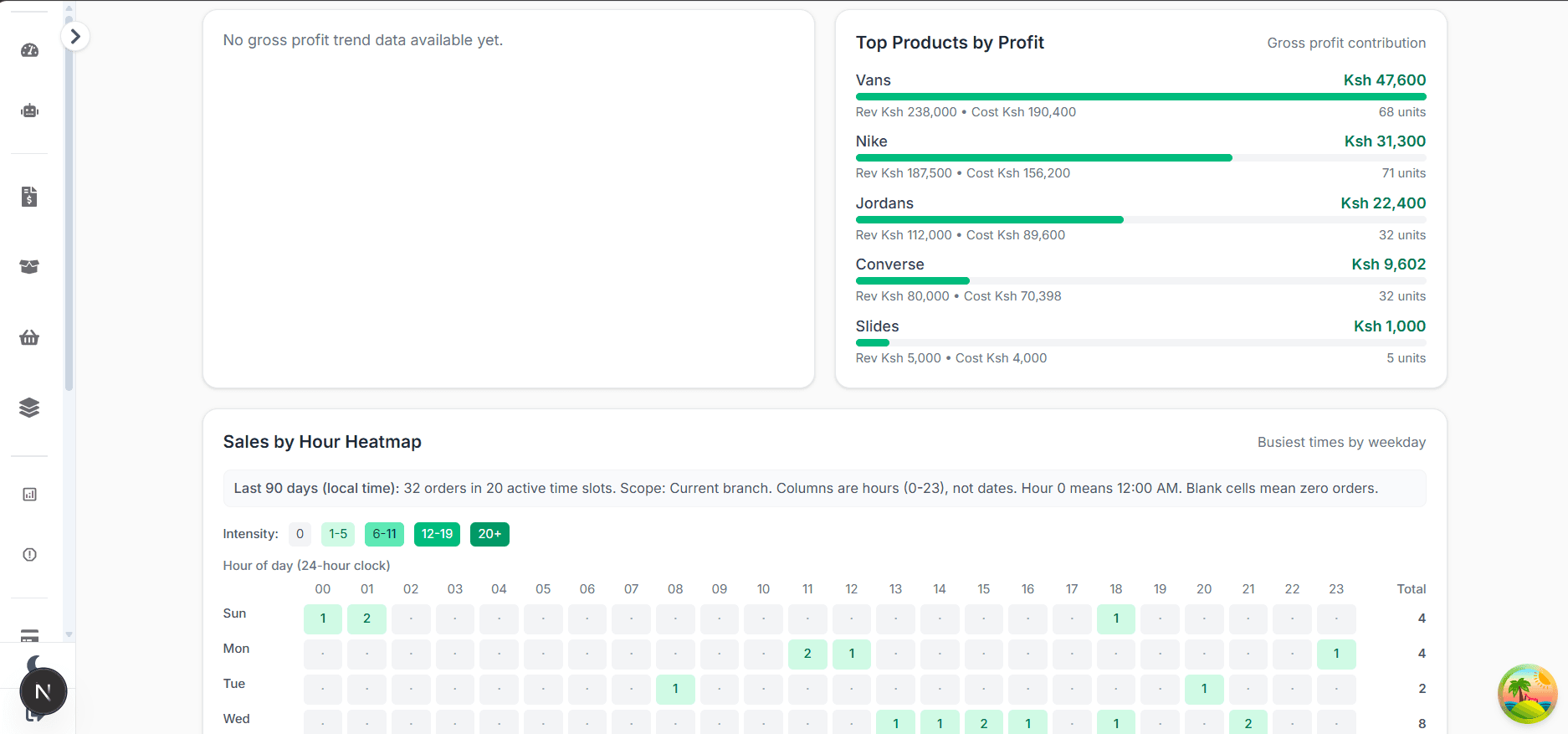This screenshot has height=734, width=1568.
Task: Click the Tuesday hour 08 heatmap cell
Action: pyautogui.click(x=675, y=689)
